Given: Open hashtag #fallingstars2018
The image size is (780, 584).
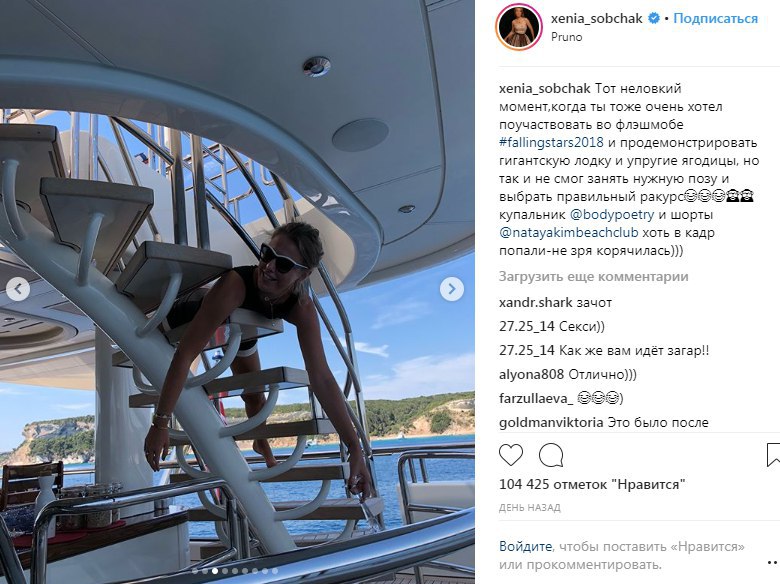Looking at the screenshot, I should [551, 143].
